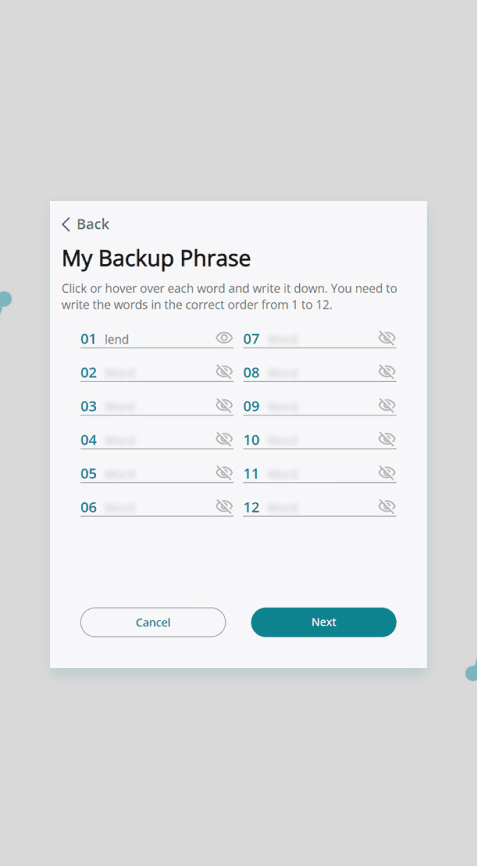Show word 06 via the crossed-eye icon

[224, 506]
